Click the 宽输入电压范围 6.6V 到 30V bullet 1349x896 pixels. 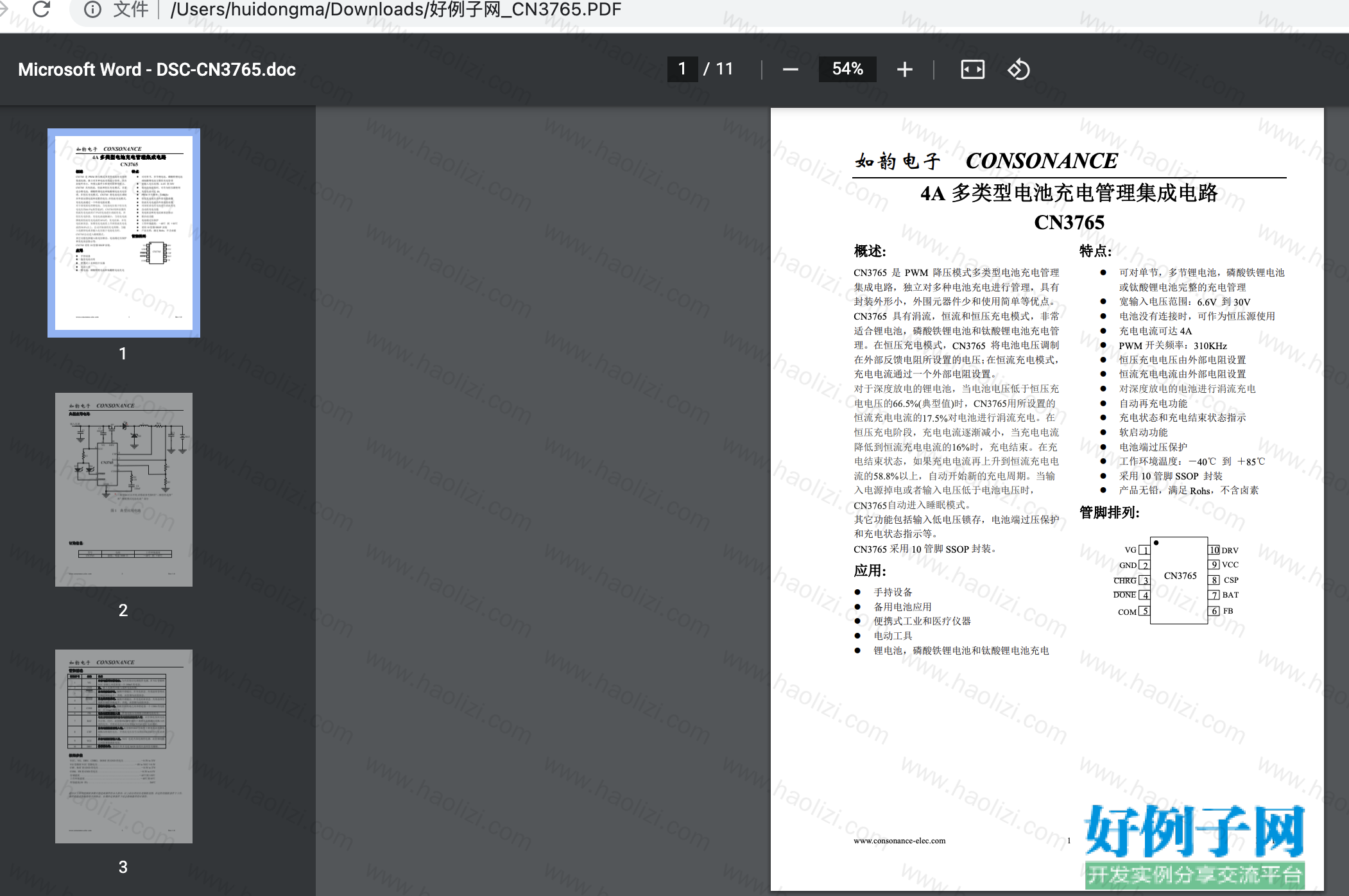point(1185,302)
